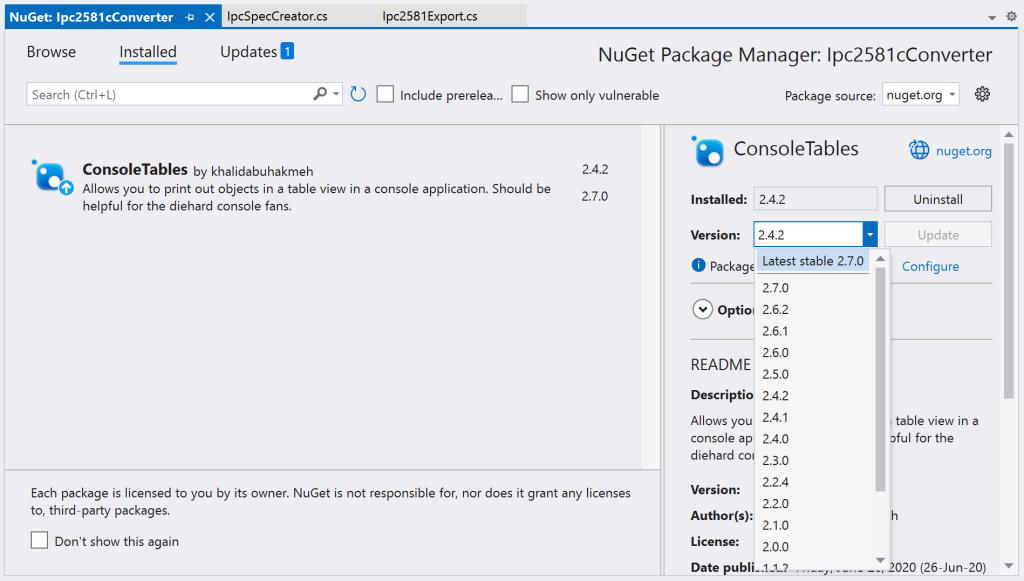Image resolution: width=1024 pixels, height=581 pixels.
Task: Click the Uninstall button
Action: coord(937,199)
